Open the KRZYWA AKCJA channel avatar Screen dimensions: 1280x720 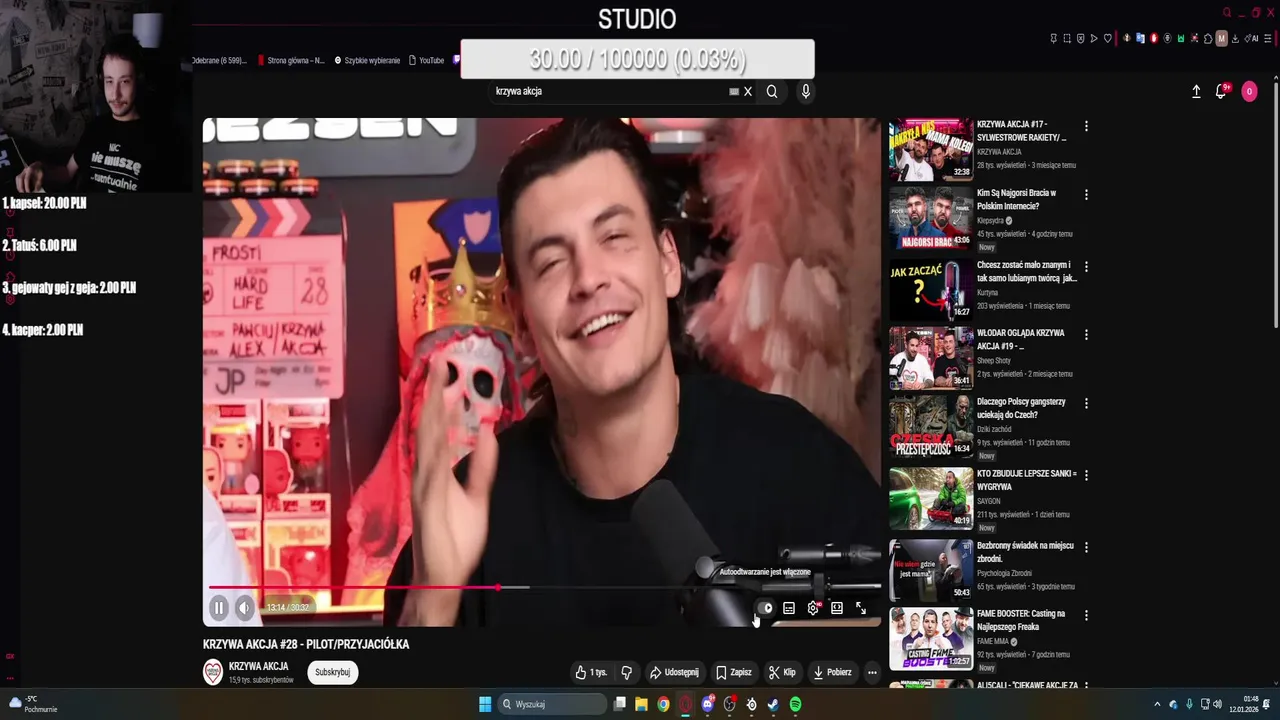tap(213, 672)
